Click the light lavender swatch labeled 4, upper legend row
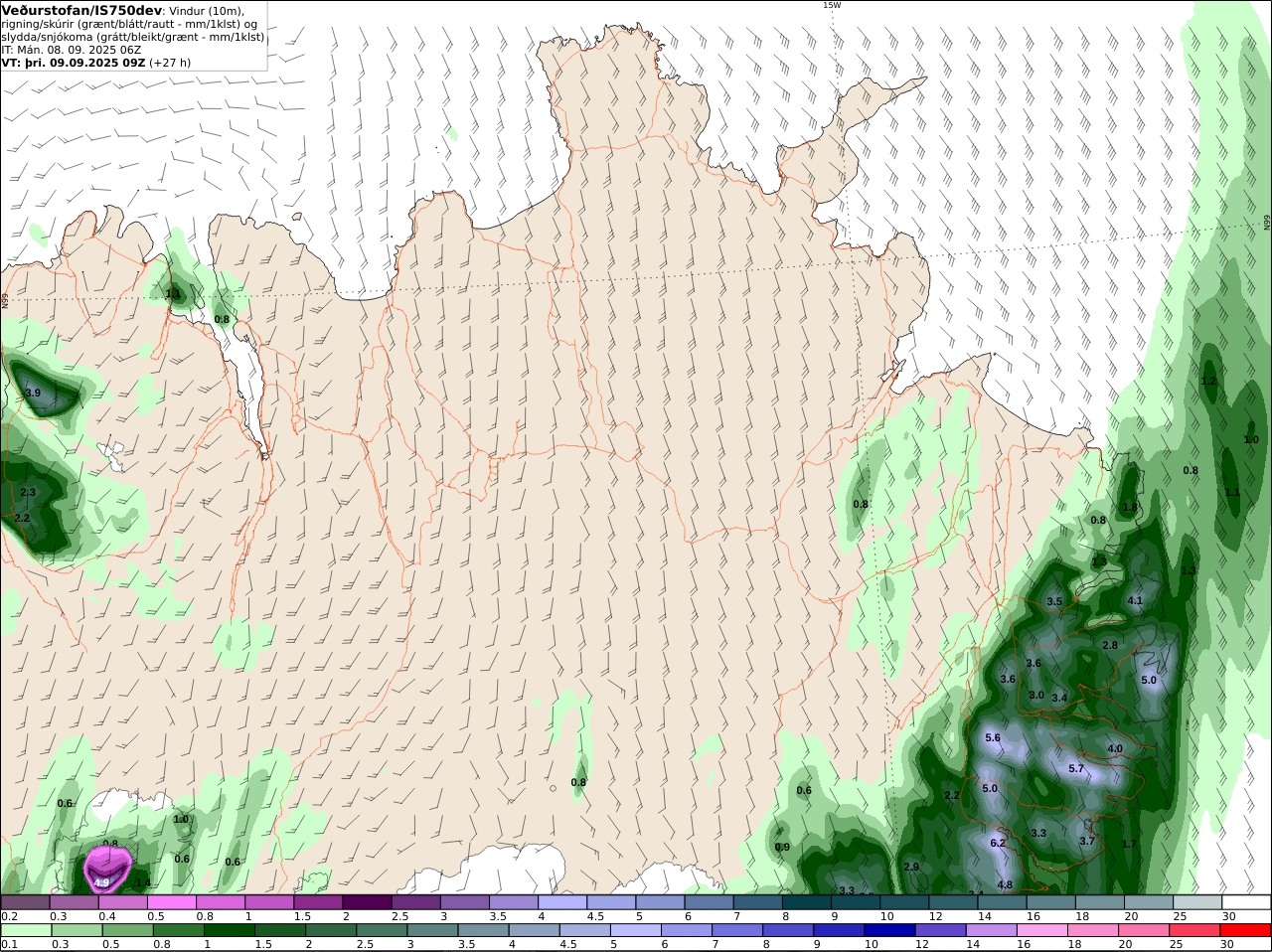The image size is (1272, 952). 561,902
